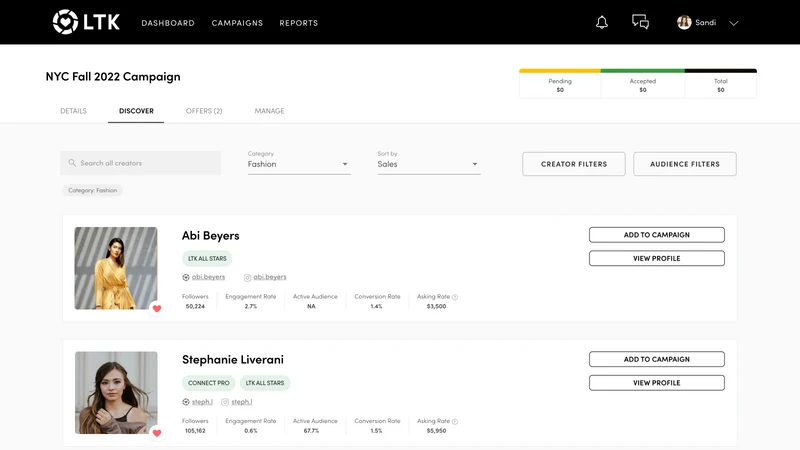This screenshot has width=800, height=450.
Task: Toggle favorite heart on Abi Beyers
Action: [157, 308]
